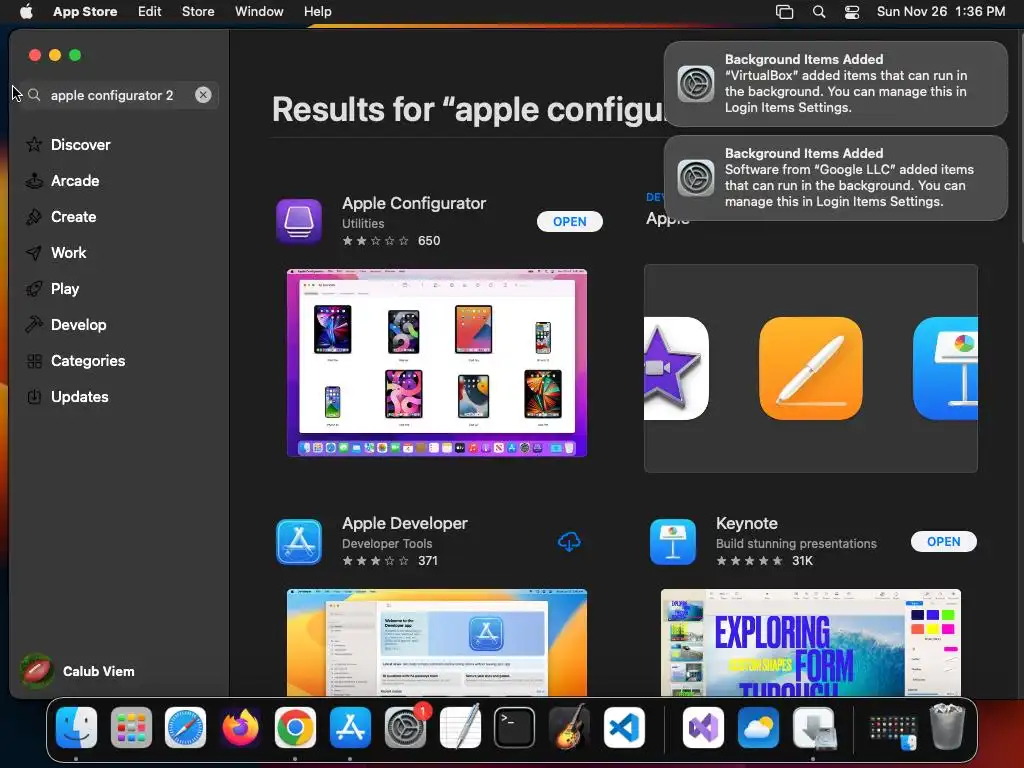Open the Apple Configurator app
1024x768 pixels.
tap(569, 221)
